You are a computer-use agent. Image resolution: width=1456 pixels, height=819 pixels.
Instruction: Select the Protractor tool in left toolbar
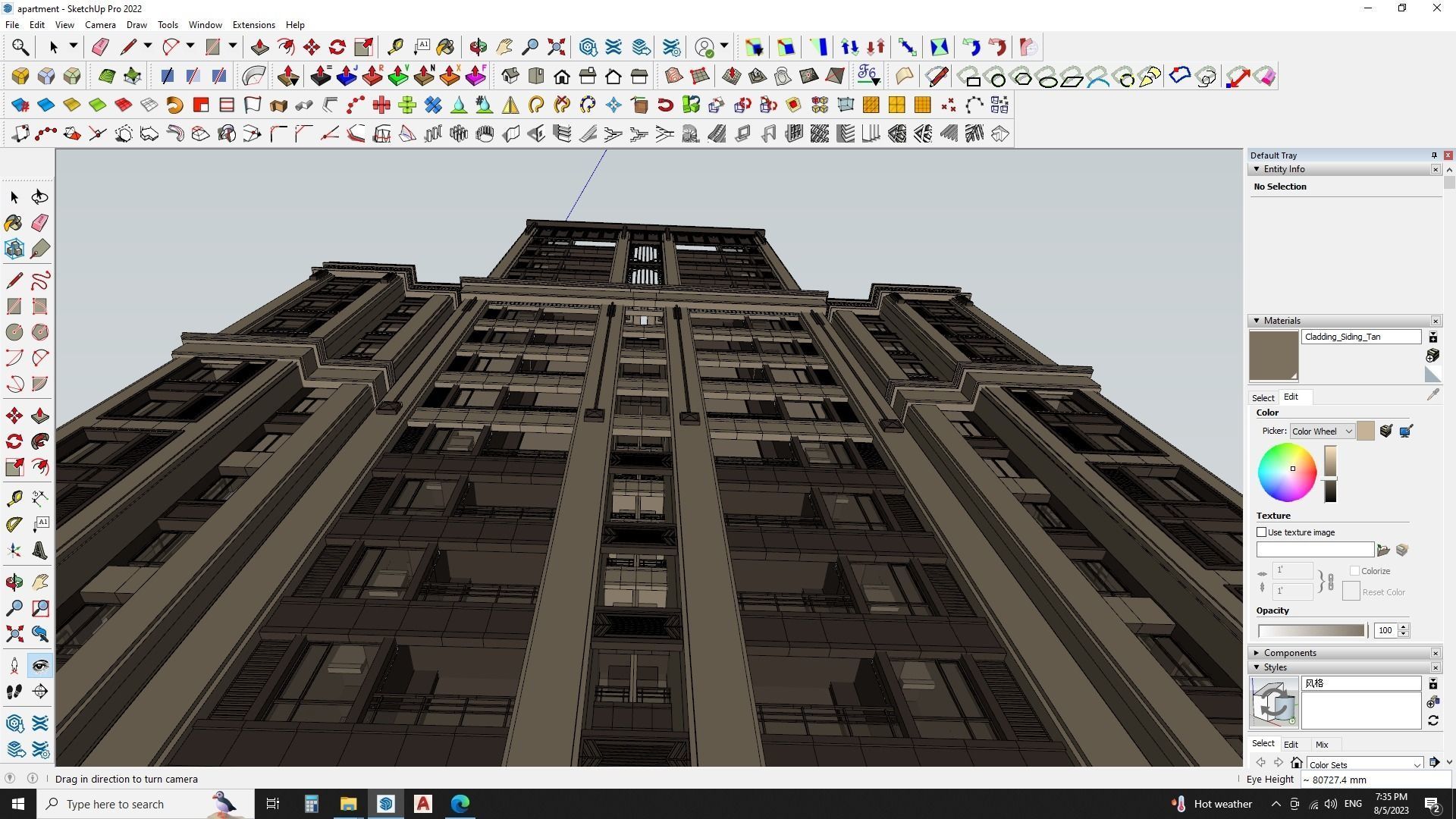point(14,524)
